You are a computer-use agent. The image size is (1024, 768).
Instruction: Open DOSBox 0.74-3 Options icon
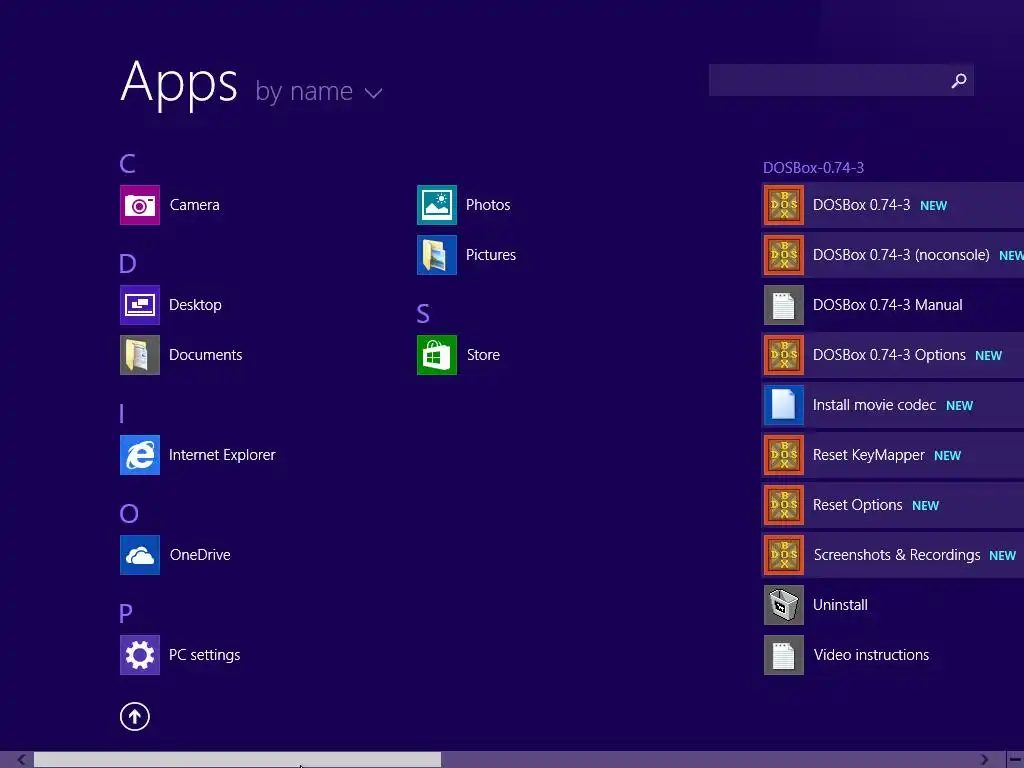[x=784, y=355]
